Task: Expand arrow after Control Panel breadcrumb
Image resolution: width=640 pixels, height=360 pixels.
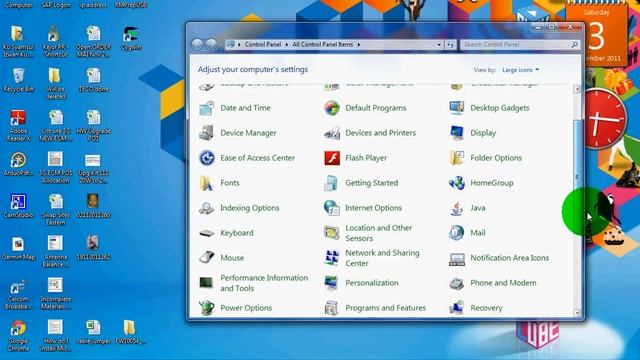Action: click(287, 44)
